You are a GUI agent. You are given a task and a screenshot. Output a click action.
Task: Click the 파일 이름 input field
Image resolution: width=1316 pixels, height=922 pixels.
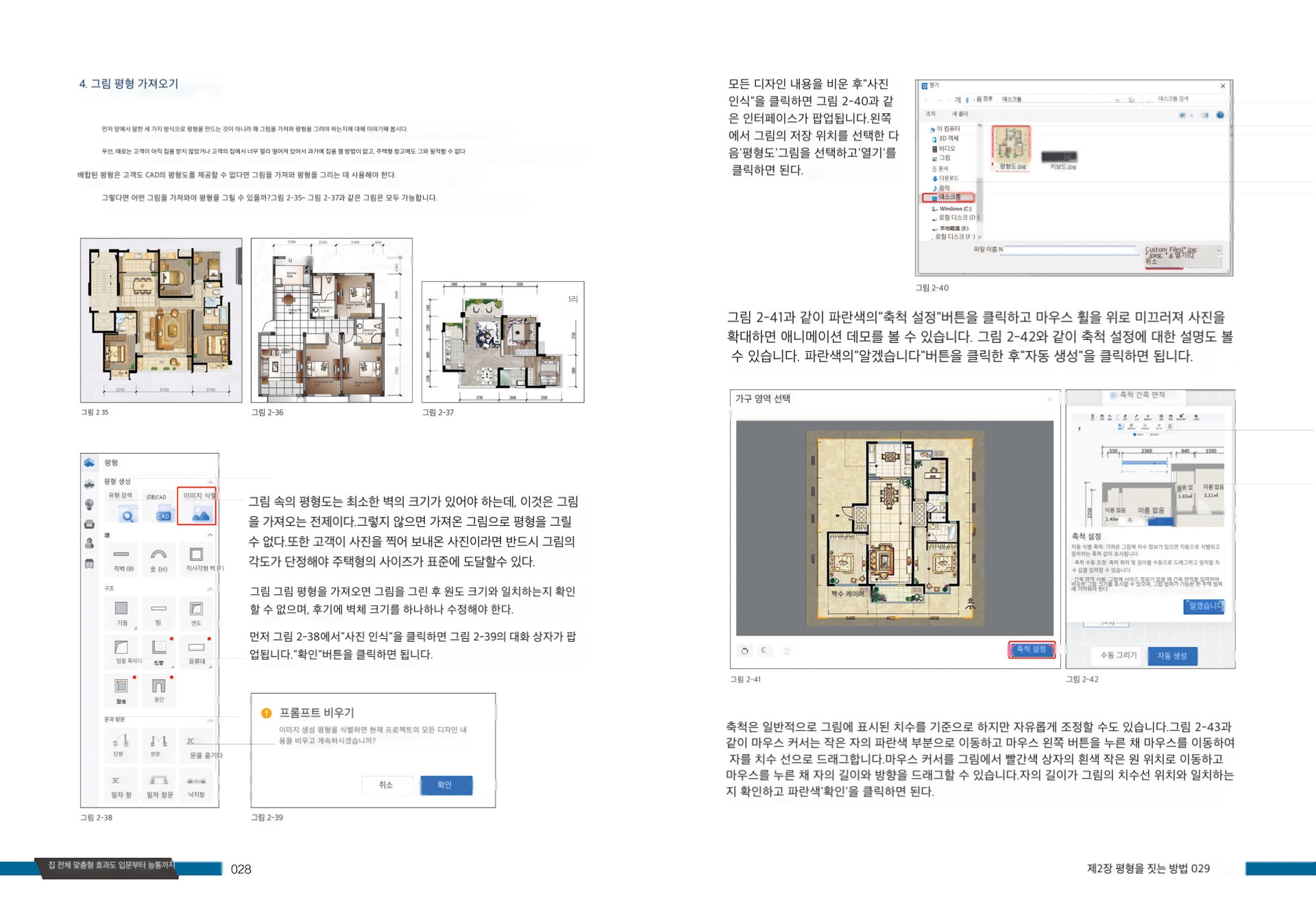point(1069,250)
